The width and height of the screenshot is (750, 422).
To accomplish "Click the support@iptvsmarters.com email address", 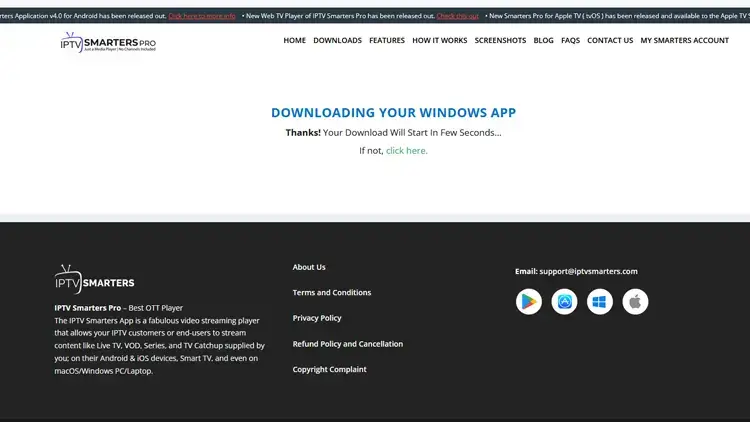I will [588, 271].
